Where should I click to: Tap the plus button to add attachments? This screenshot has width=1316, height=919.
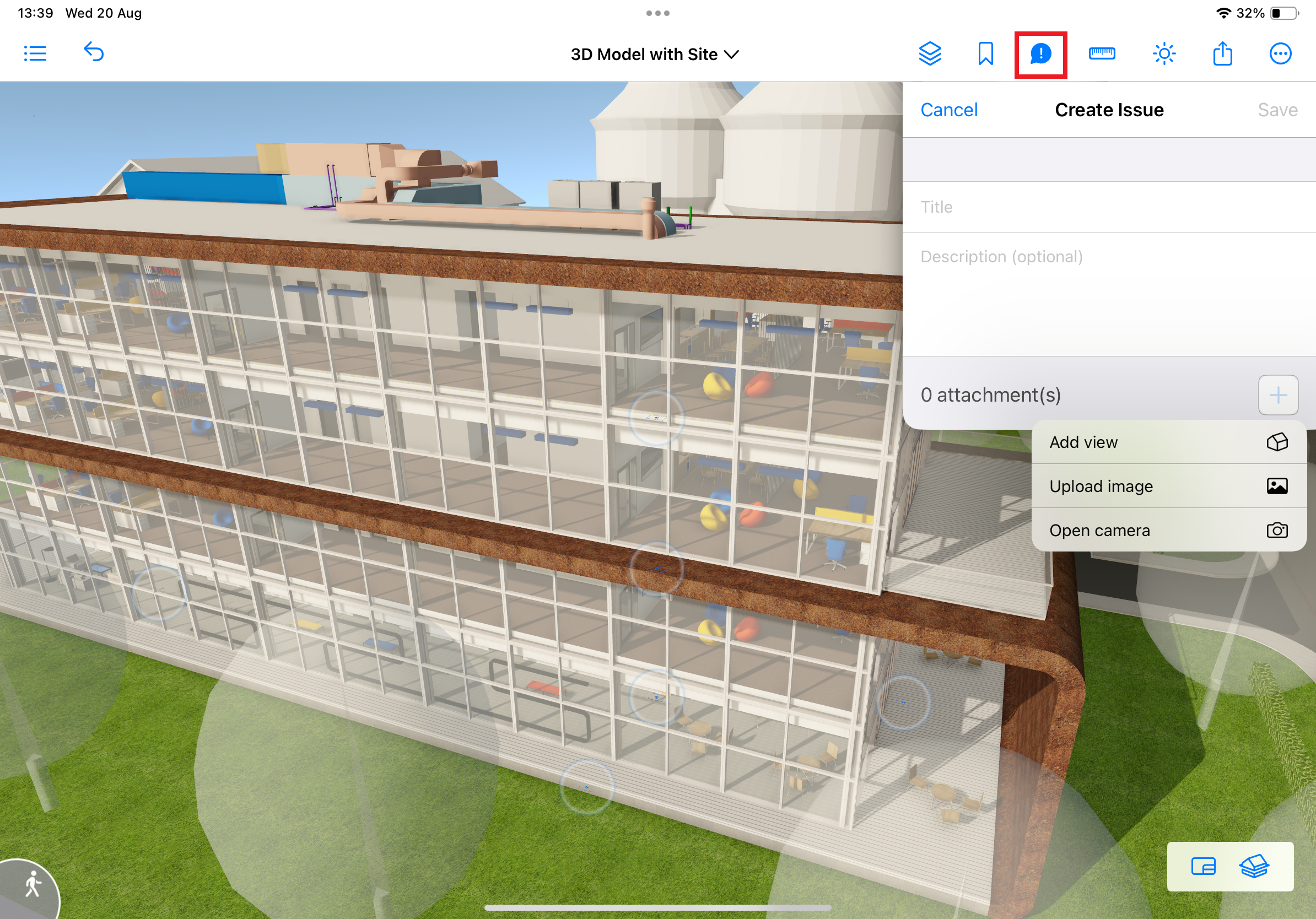pos(1277,394)
